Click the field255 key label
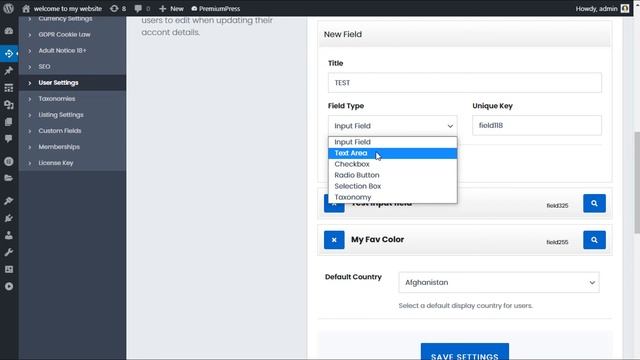This screenshot has width=640, height=360. click(557, 242)
